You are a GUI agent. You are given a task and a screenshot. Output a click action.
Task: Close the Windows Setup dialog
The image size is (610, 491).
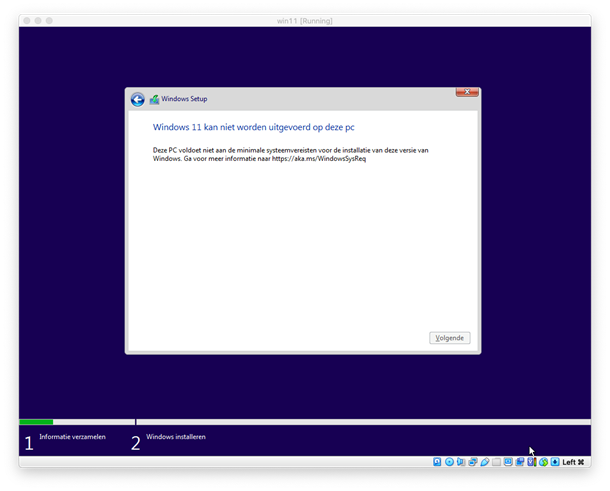(x=467, y=92)
